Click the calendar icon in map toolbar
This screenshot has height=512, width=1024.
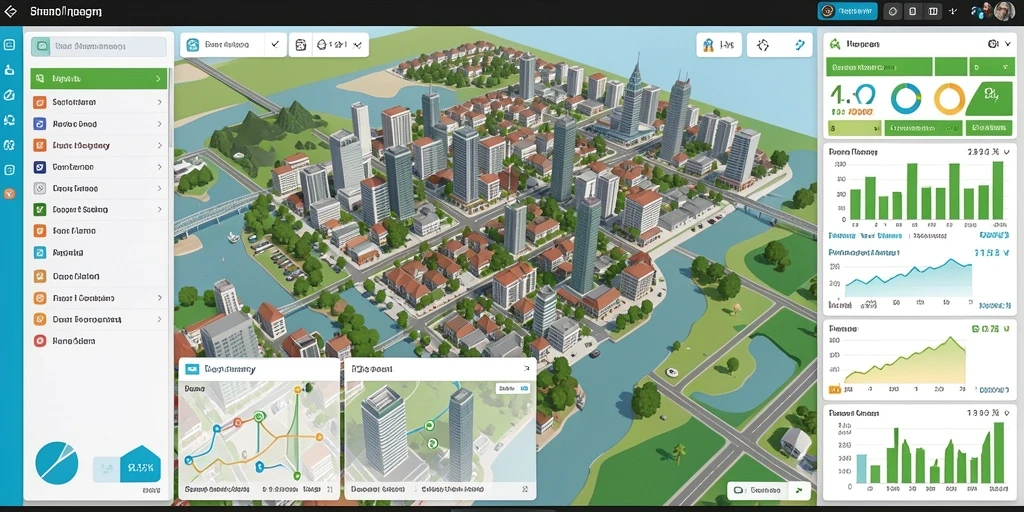pyautogui.click(x=301, y=45)
